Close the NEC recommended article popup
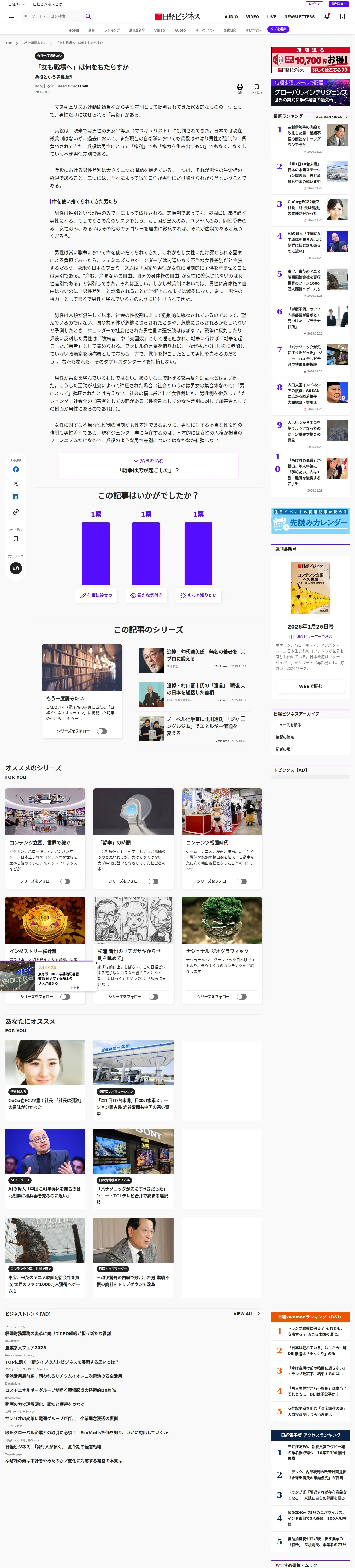The image size is (355, 1568). [96, 963]
